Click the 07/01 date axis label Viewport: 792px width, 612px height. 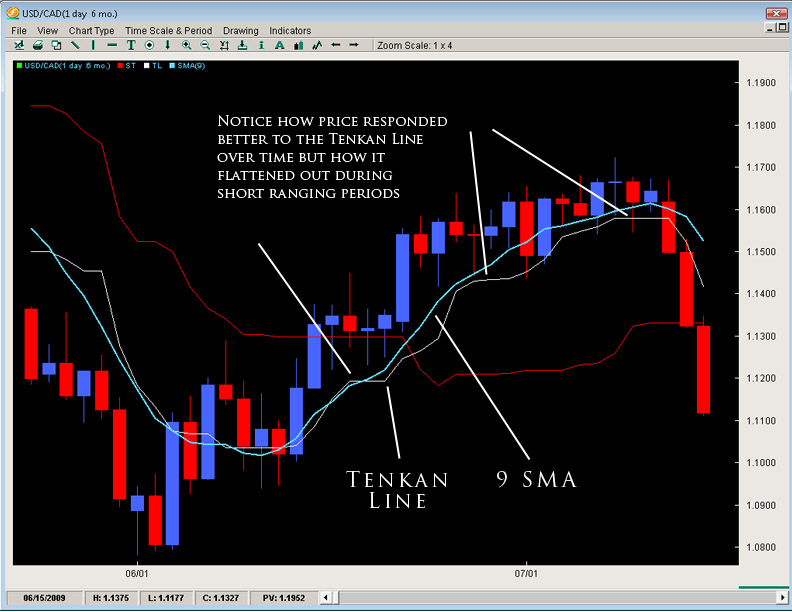pos(526,574)
